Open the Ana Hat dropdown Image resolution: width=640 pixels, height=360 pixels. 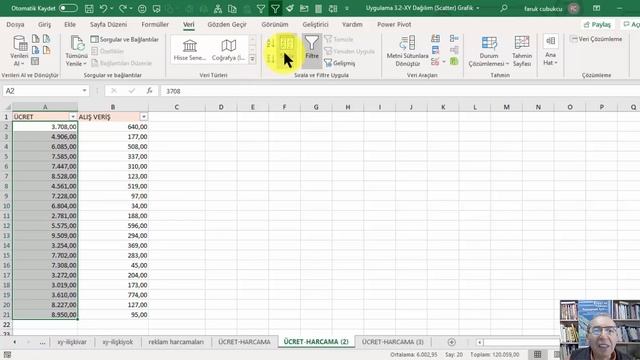550,51
